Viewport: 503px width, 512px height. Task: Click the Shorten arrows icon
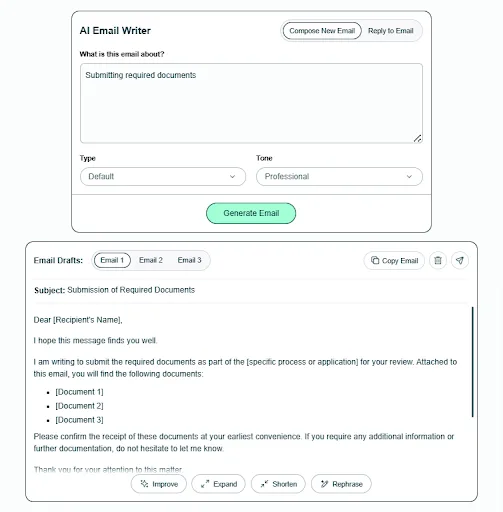click(264, 484)
